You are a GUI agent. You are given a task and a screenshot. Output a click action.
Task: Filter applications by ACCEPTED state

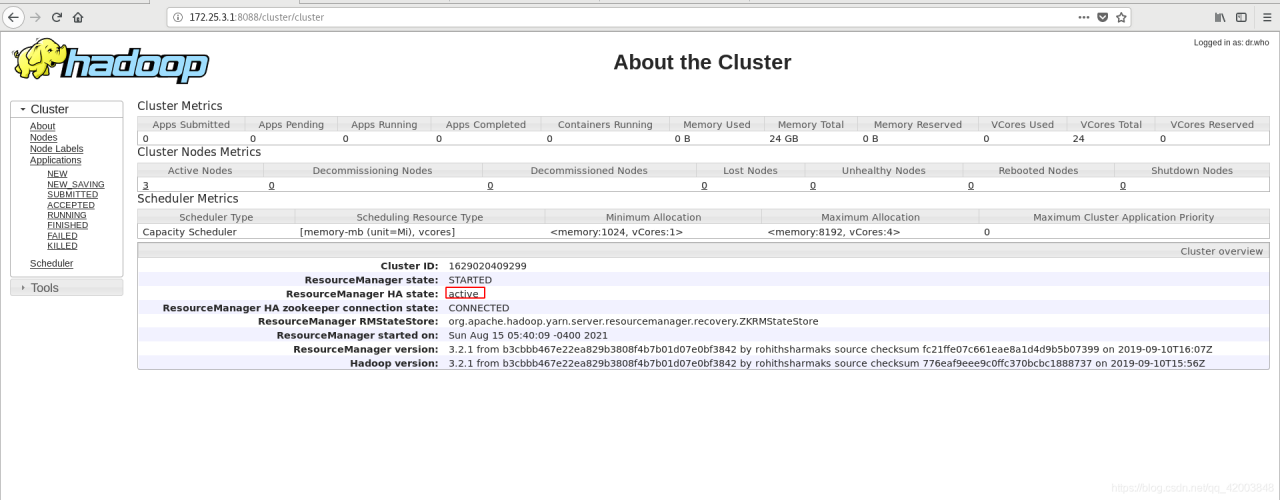pos(72,205)
